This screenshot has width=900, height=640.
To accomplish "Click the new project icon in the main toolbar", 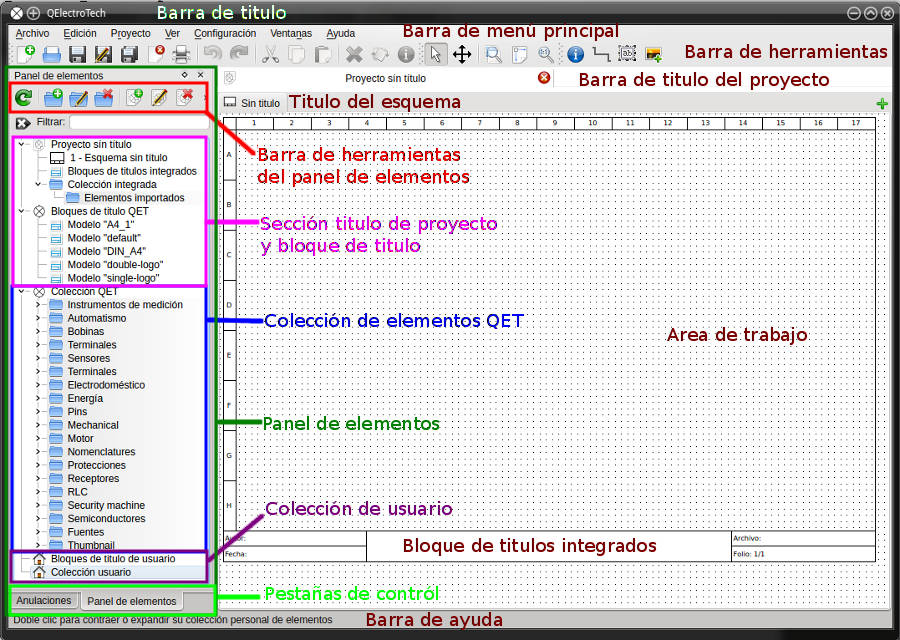I will (x=25, y=54).
